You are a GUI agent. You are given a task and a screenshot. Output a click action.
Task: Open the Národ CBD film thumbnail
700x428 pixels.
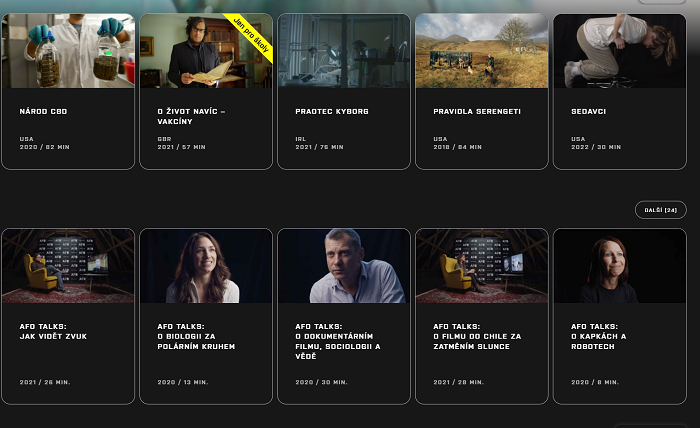[x=68, y=51]
